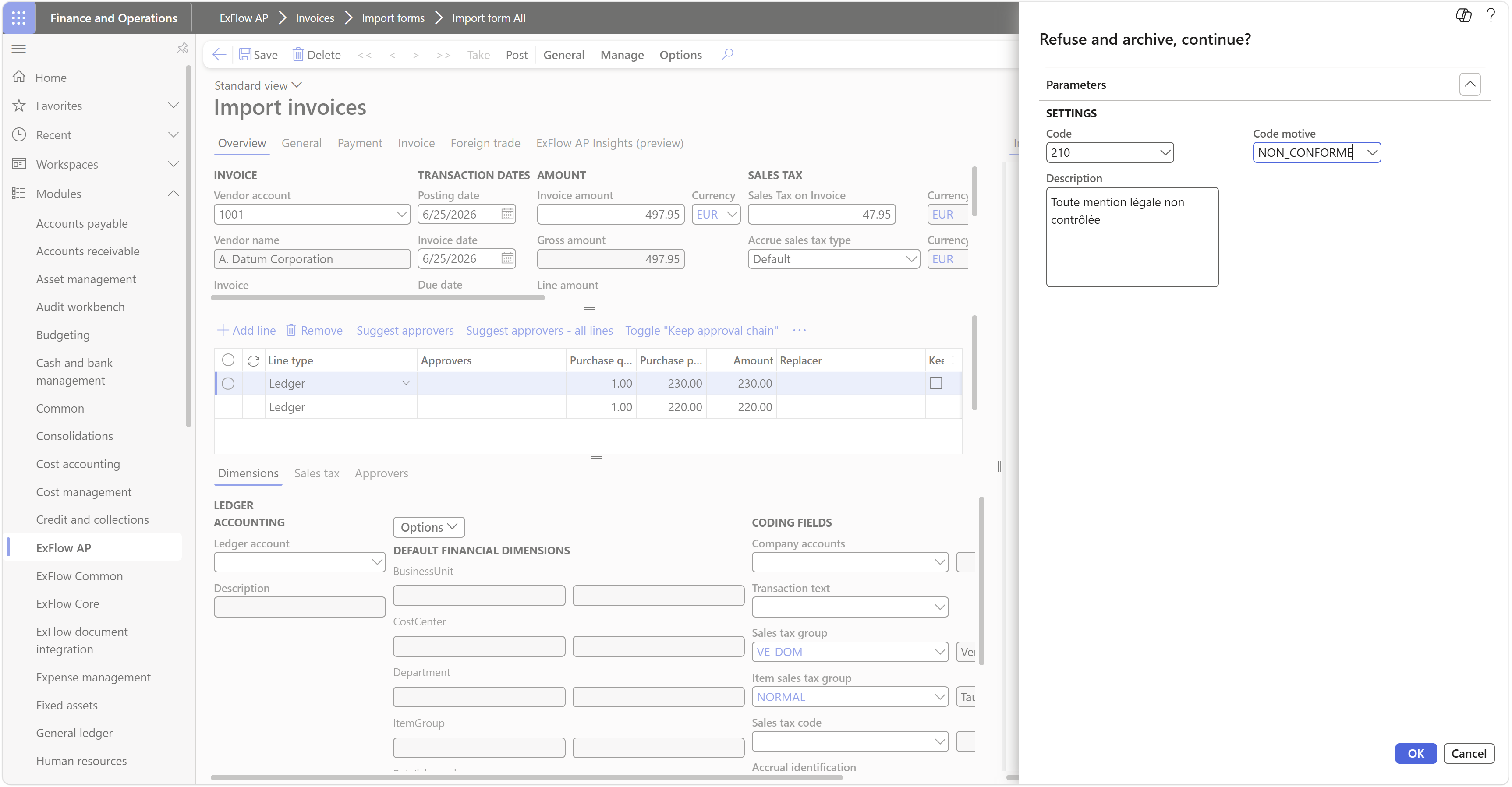This screenshot has width=1512, height=787.
Task: Collapse the Modules section
Action: 173,193
